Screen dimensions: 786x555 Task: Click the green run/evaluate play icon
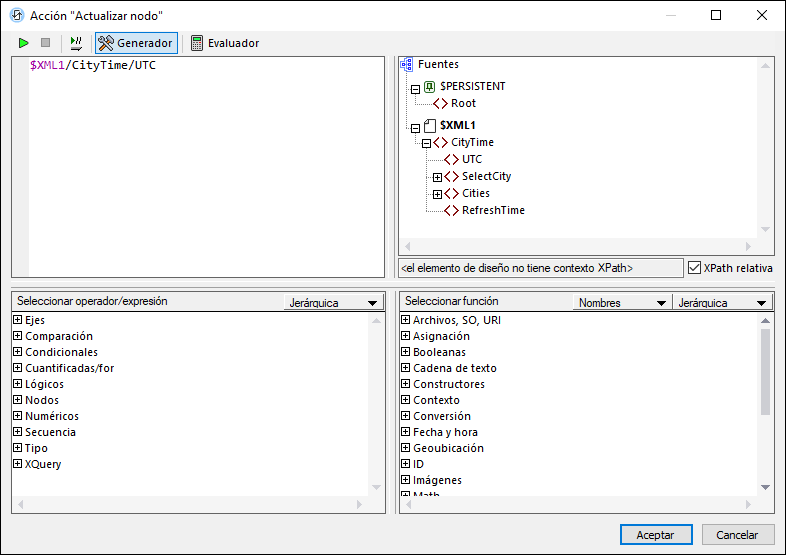click(x=24, y=43)
